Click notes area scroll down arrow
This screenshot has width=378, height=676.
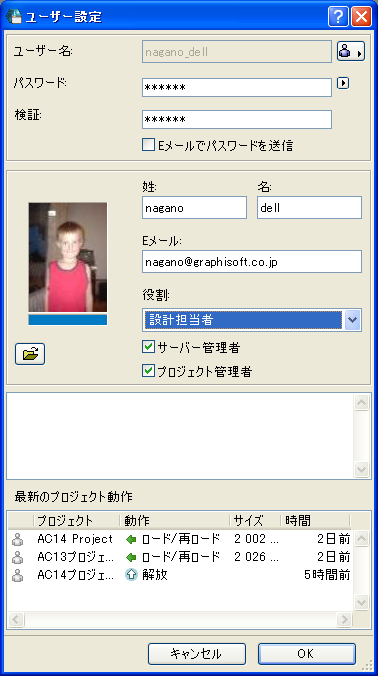361,469
